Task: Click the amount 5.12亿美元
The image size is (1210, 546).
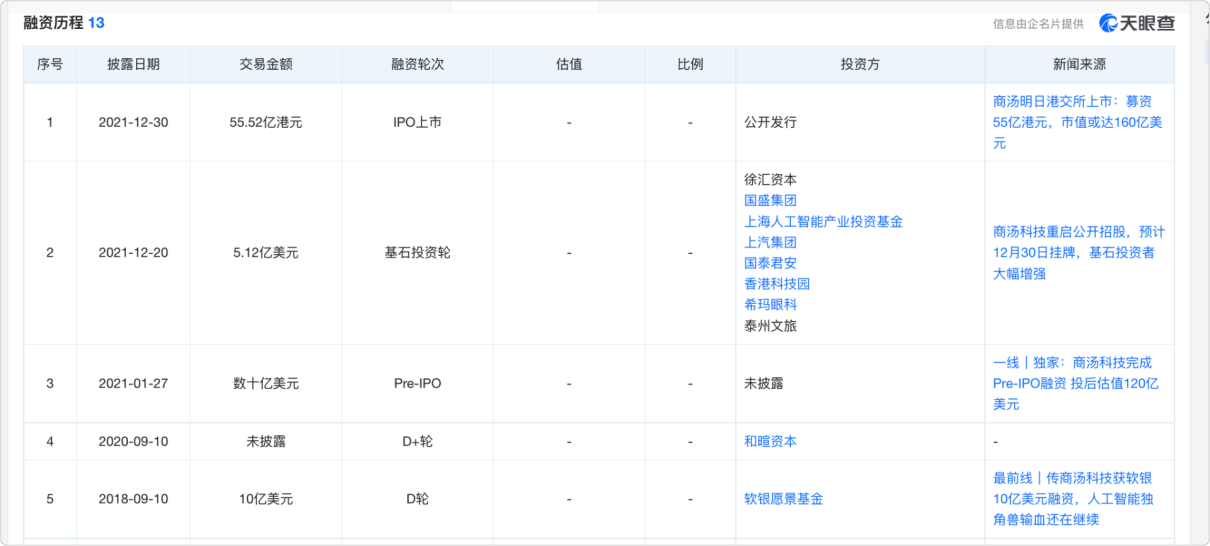Action: tap(266, 252)
